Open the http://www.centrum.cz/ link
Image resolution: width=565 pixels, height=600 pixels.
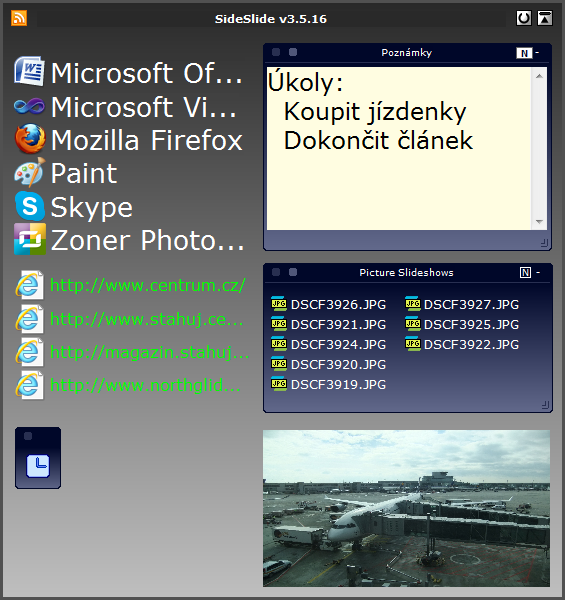tap(148, 285)
